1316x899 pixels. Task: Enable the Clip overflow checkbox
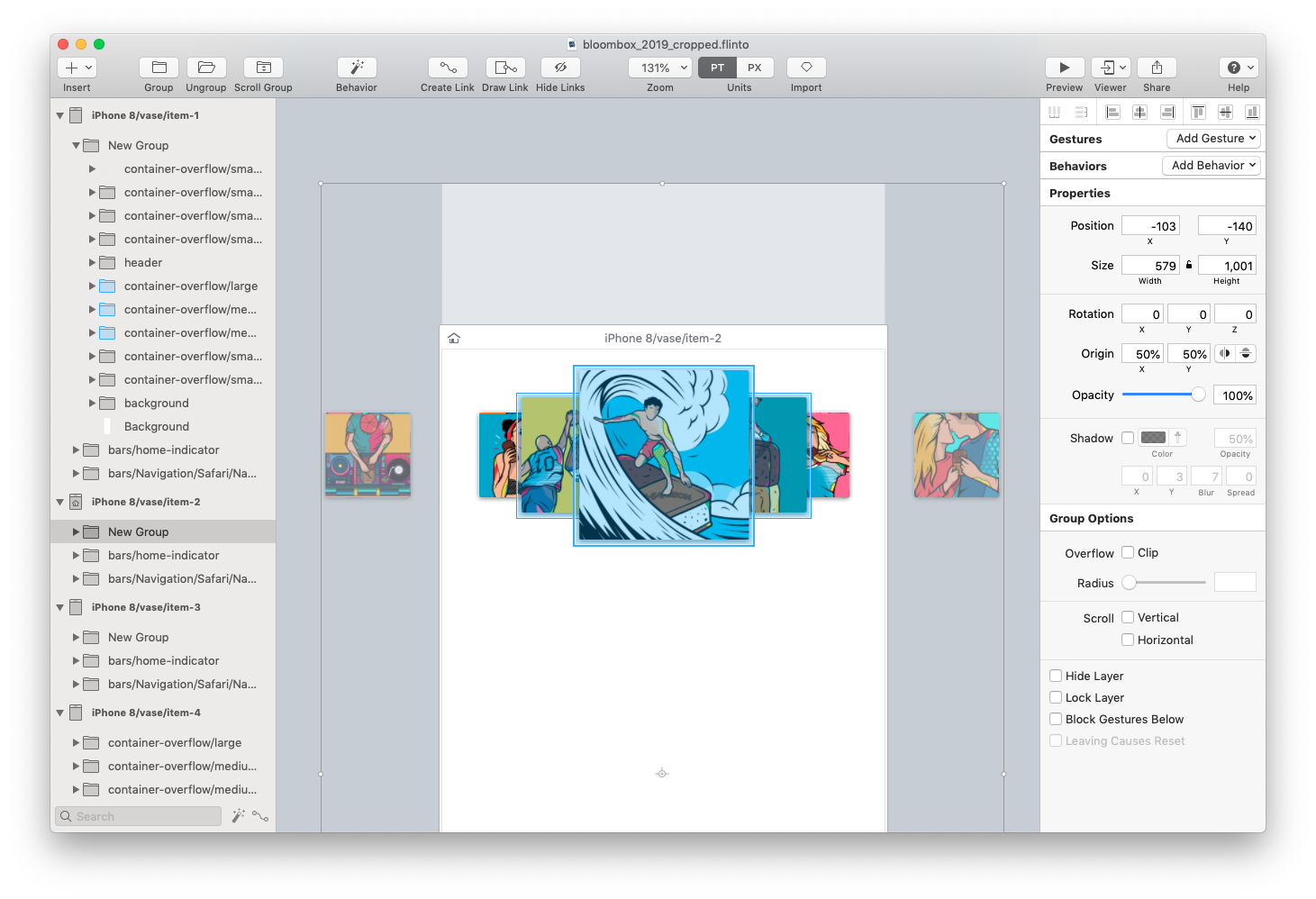1127,552
